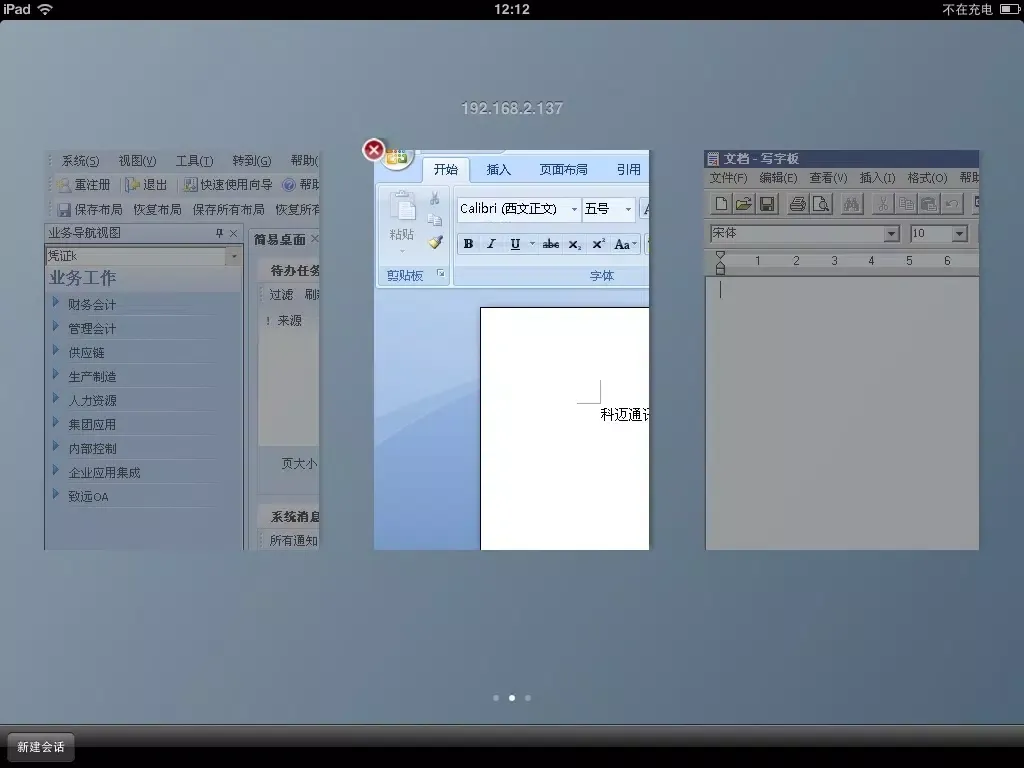This screenshot has width=1024, height=768.
Task: Click 恢复布局 toolbar button
Action: click(157, 210)
